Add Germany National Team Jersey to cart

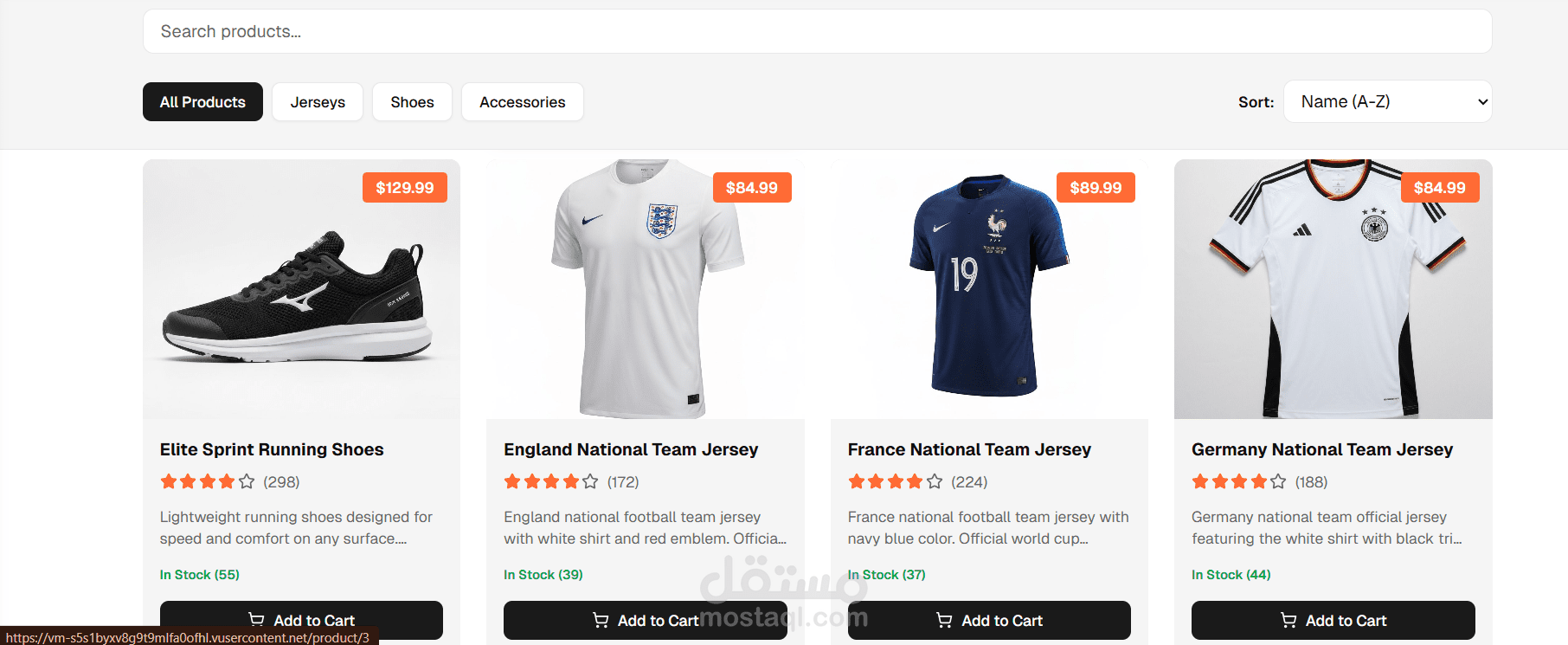(1333, 620)
